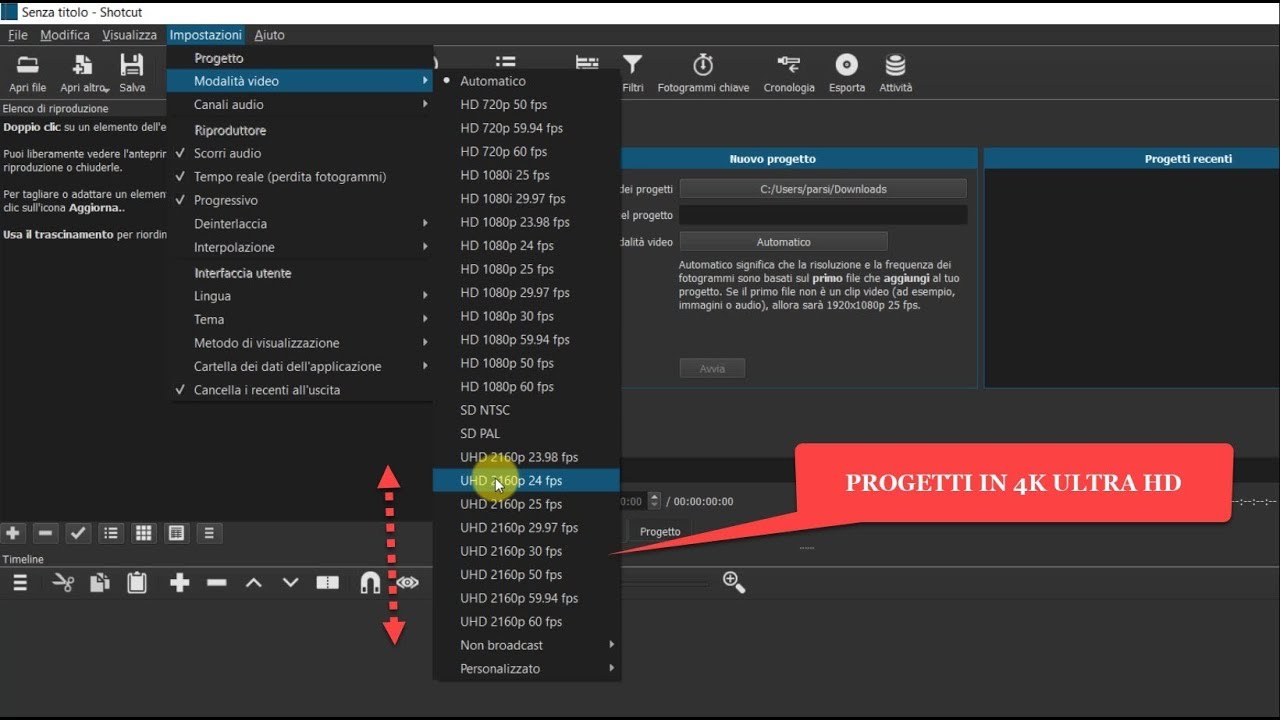The width and height of the screenshot is (1280, 720).
Task: Expand the Canali audio submenu
Action: pos(300,105)
